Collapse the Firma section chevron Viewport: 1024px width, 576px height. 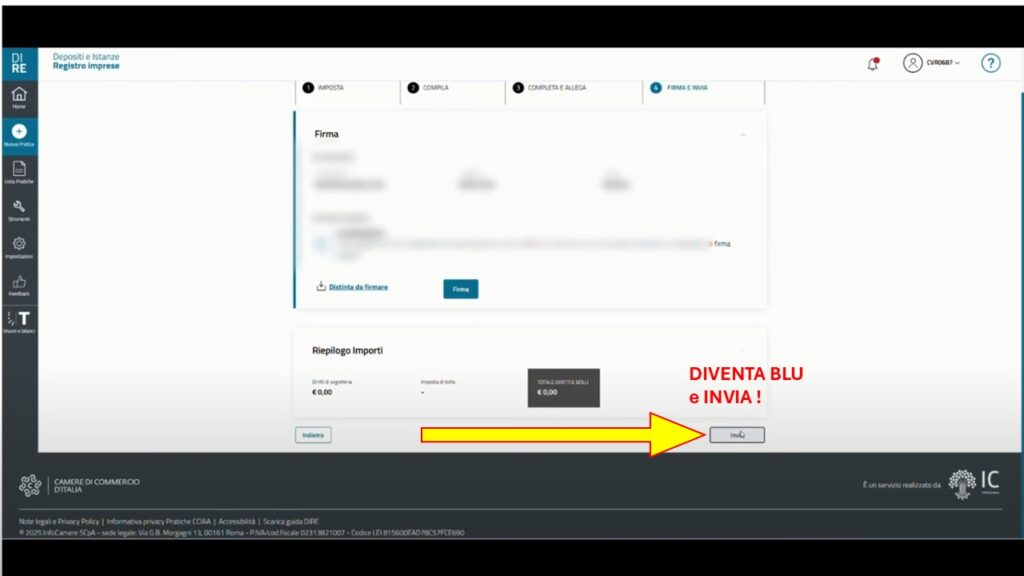tap(743, 135)
